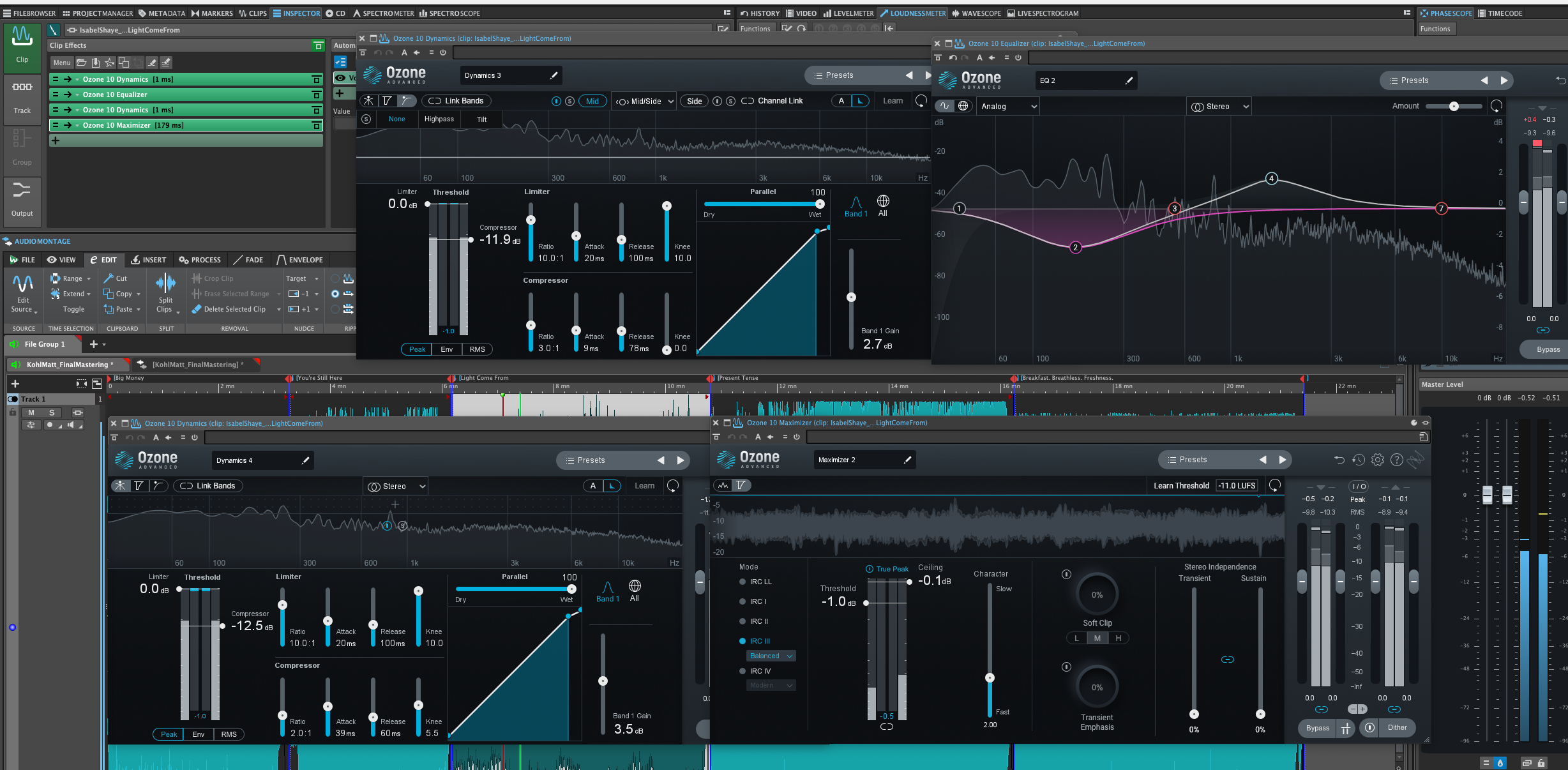1568x770 pixels.
Task: Expand the Range dropdown arrow
Action: tap(89, 279)
